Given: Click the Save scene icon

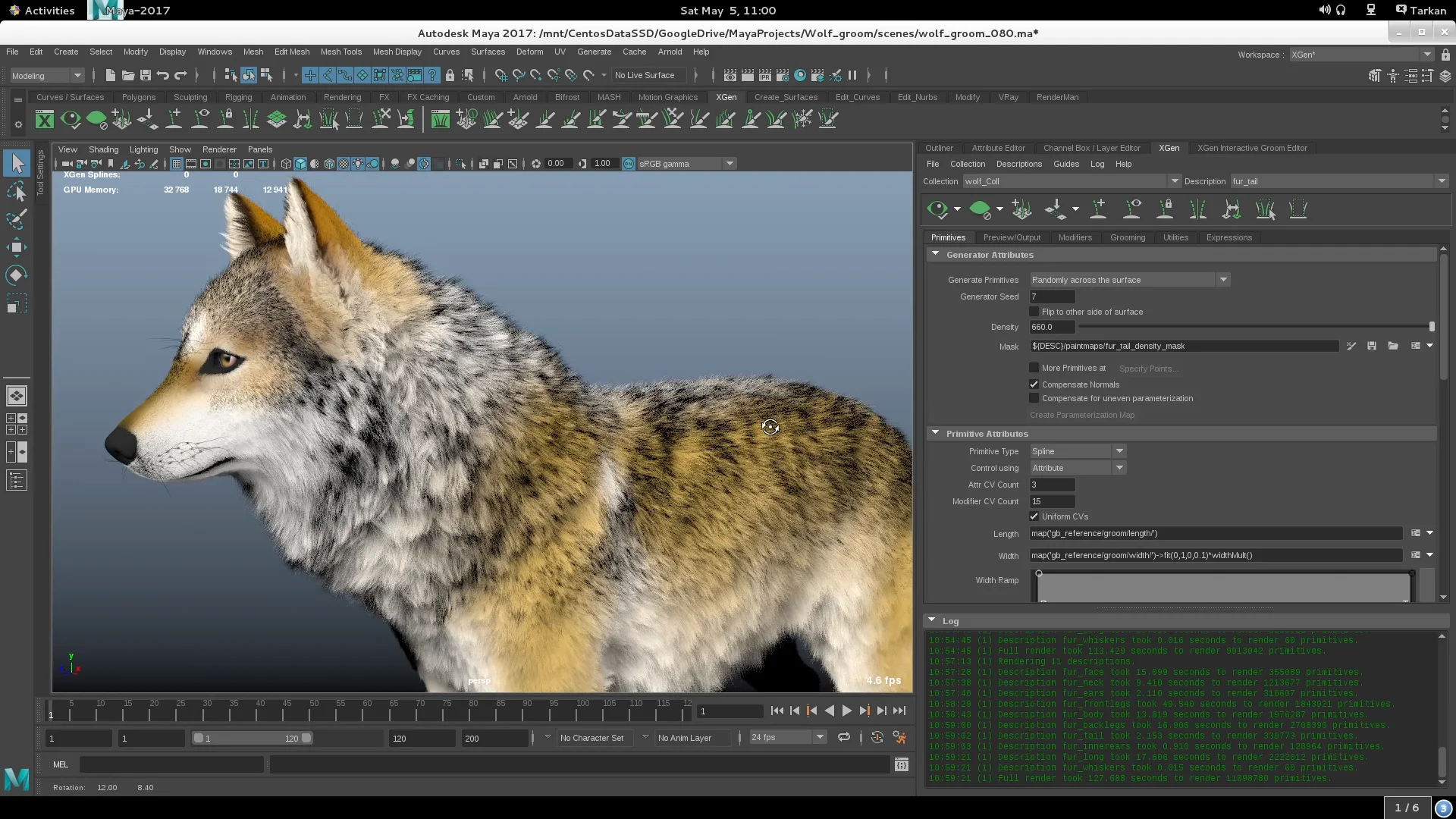Looking at the screenshot, I should pyautogui.click(x=146, y=75).
